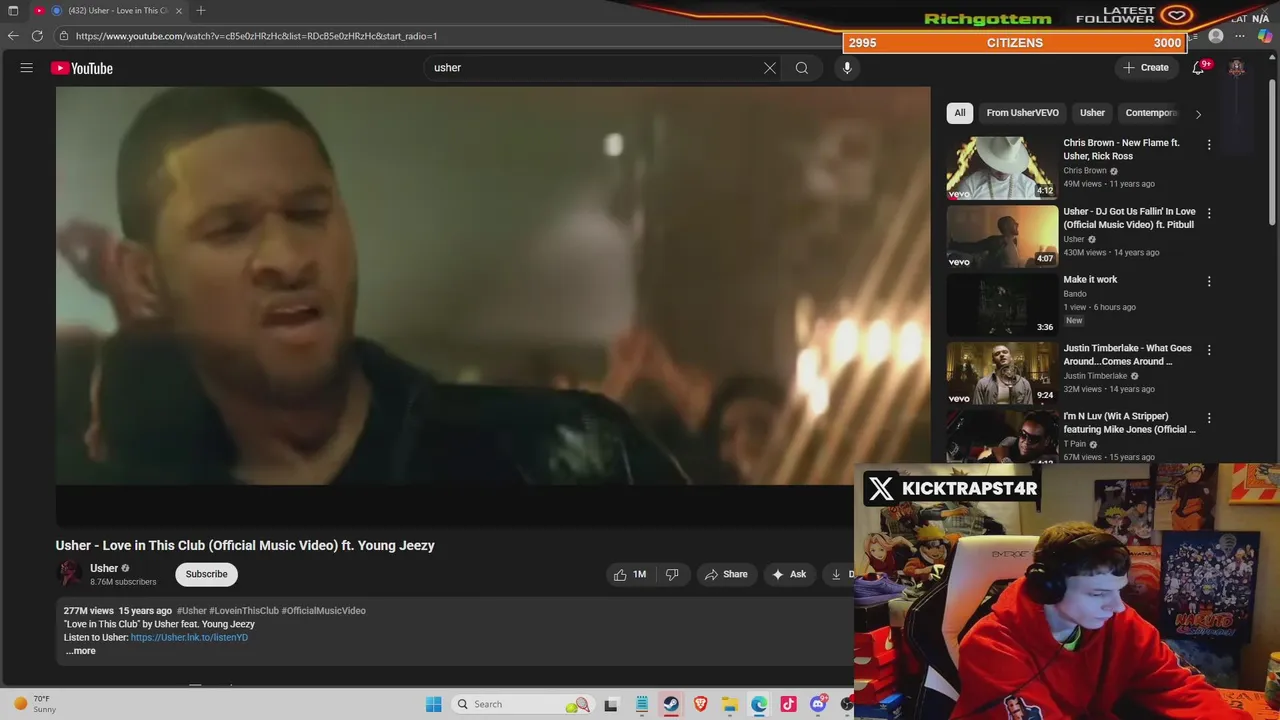Click the magnifying glass search button
Viewport: 1280px width, 720px height.
(802, 68)
